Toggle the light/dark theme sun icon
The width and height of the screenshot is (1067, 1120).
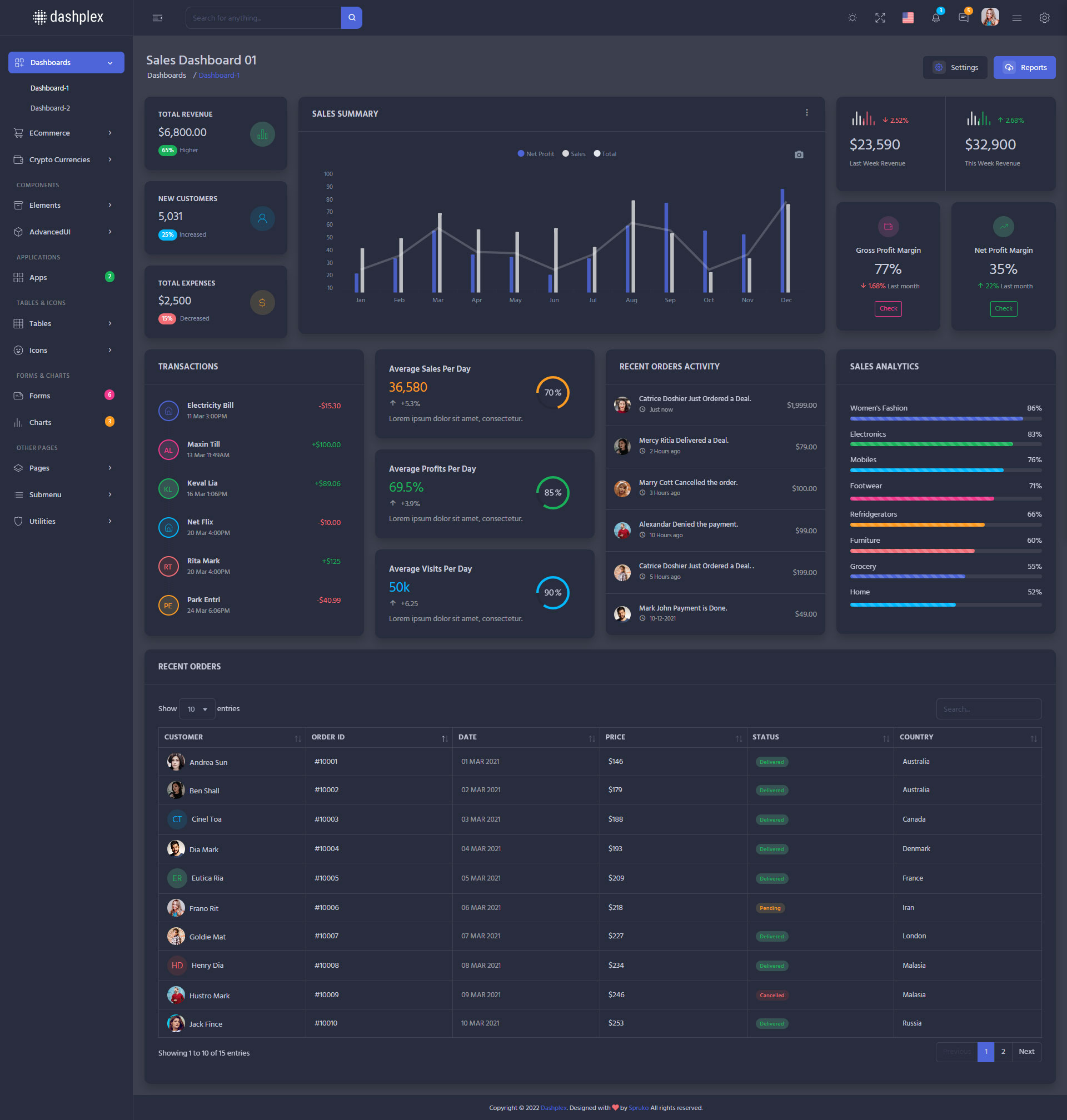pyautogui.click(x=852, y=18)
